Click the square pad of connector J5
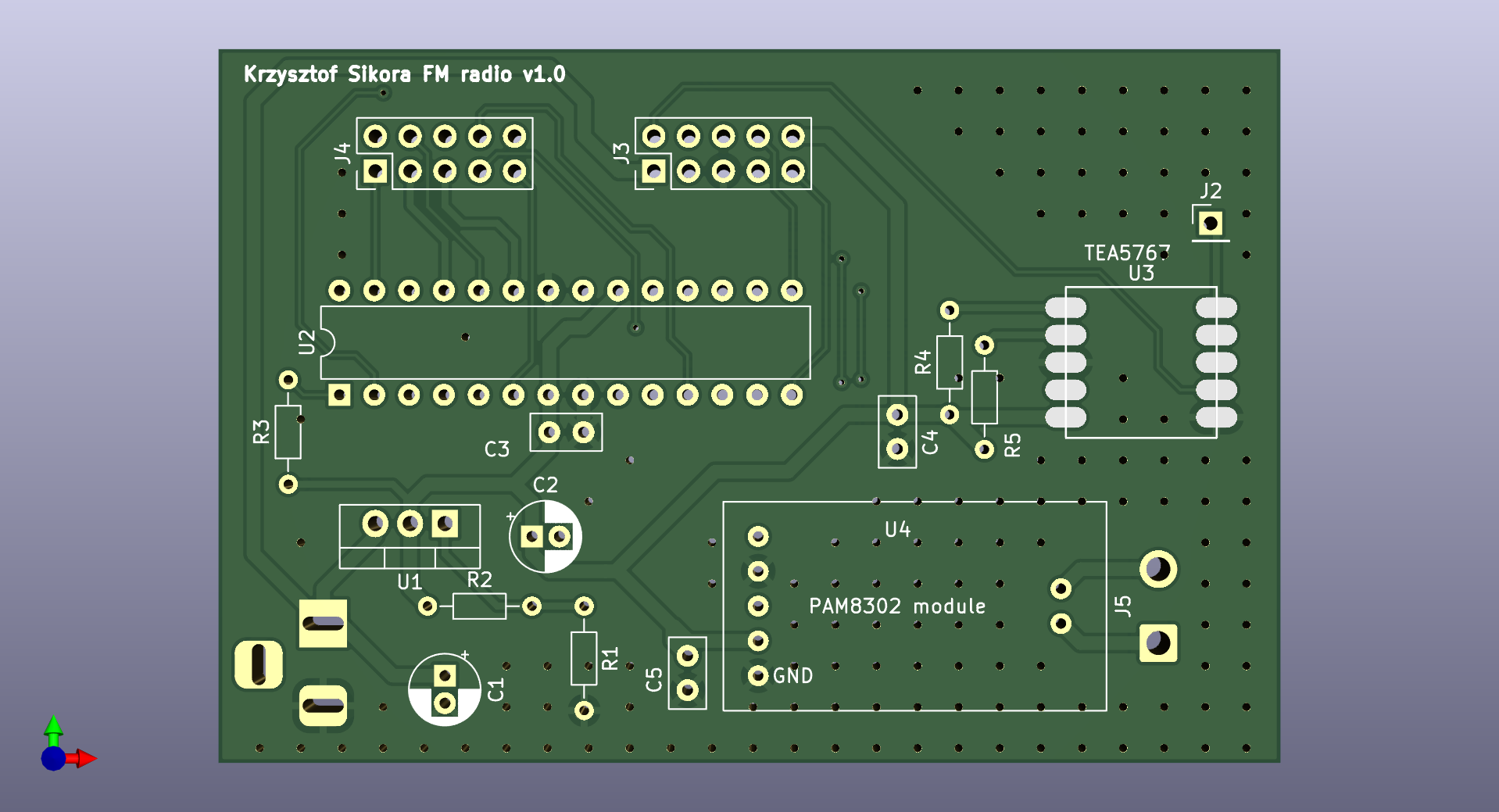Screen dimensions: 1499x812 [1158, 643]
